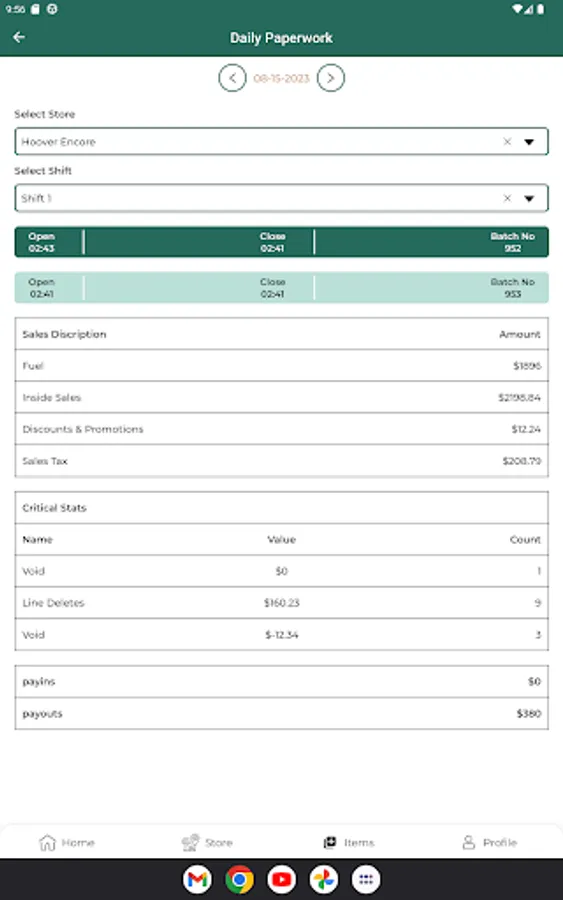This screenshot has width=563, height=900.
Task: Expand the Select Shift dropdown arrow
Action: [529, 199]
